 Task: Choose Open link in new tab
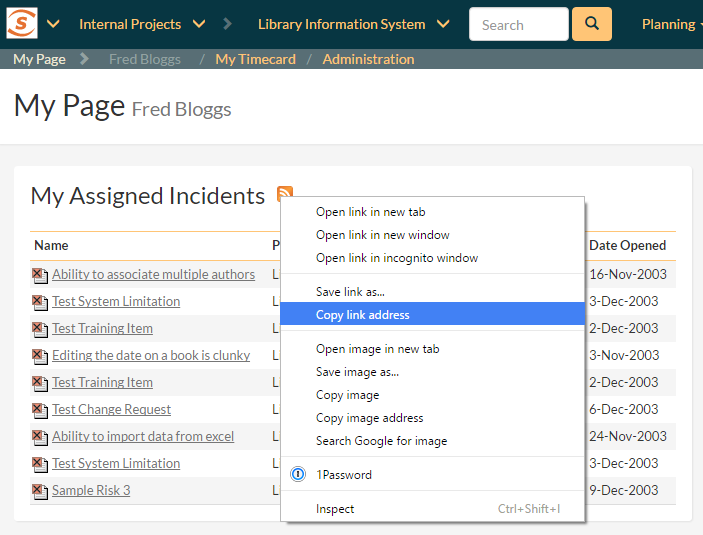click(370, 212)
